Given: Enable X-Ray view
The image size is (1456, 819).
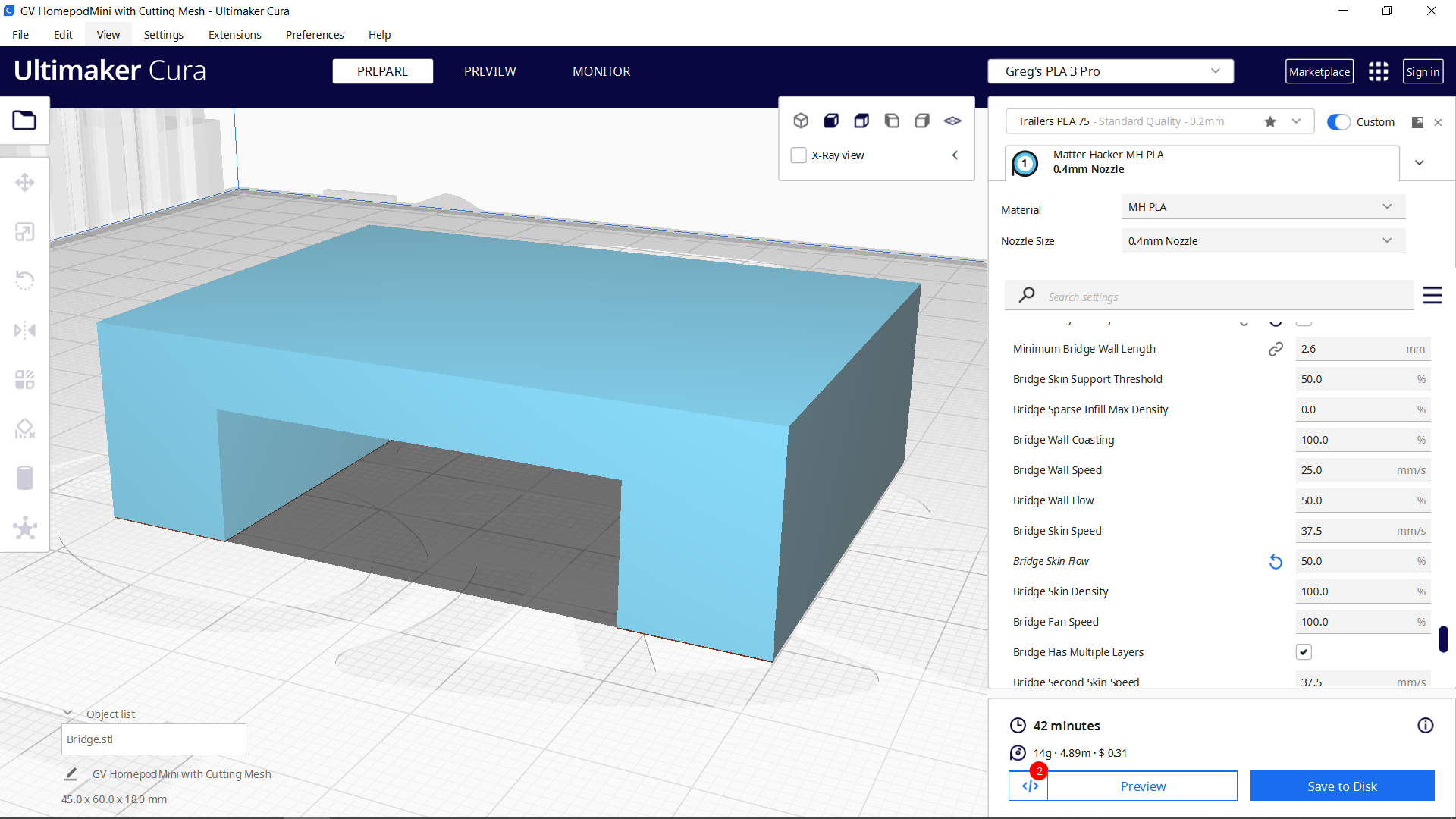Looking at the screenshot, I should [798, 155].
